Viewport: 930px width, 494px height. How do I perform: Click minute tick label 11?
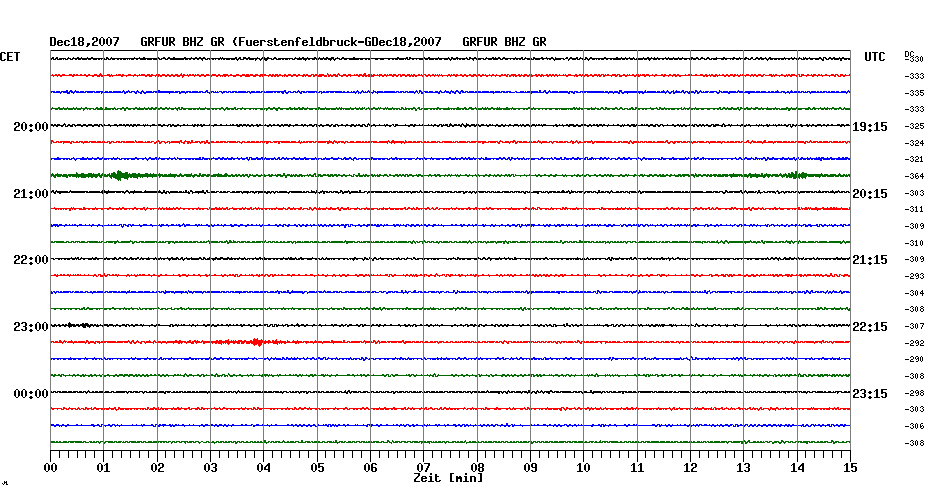[x=637, y=467]
